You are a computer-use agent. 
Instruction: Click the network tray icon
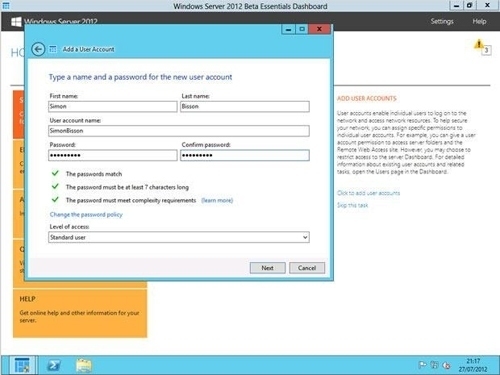[434, 365]
